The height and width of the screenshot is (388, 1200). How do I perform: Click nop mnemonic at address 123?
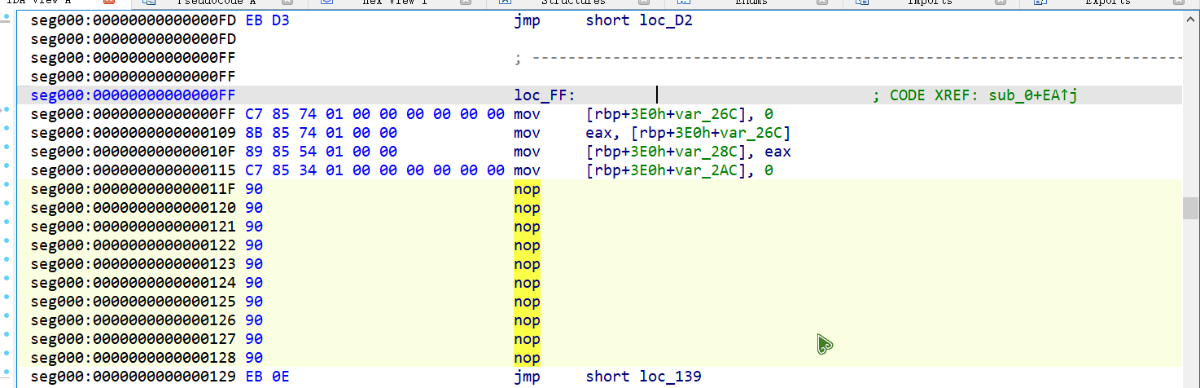[526, 264]
